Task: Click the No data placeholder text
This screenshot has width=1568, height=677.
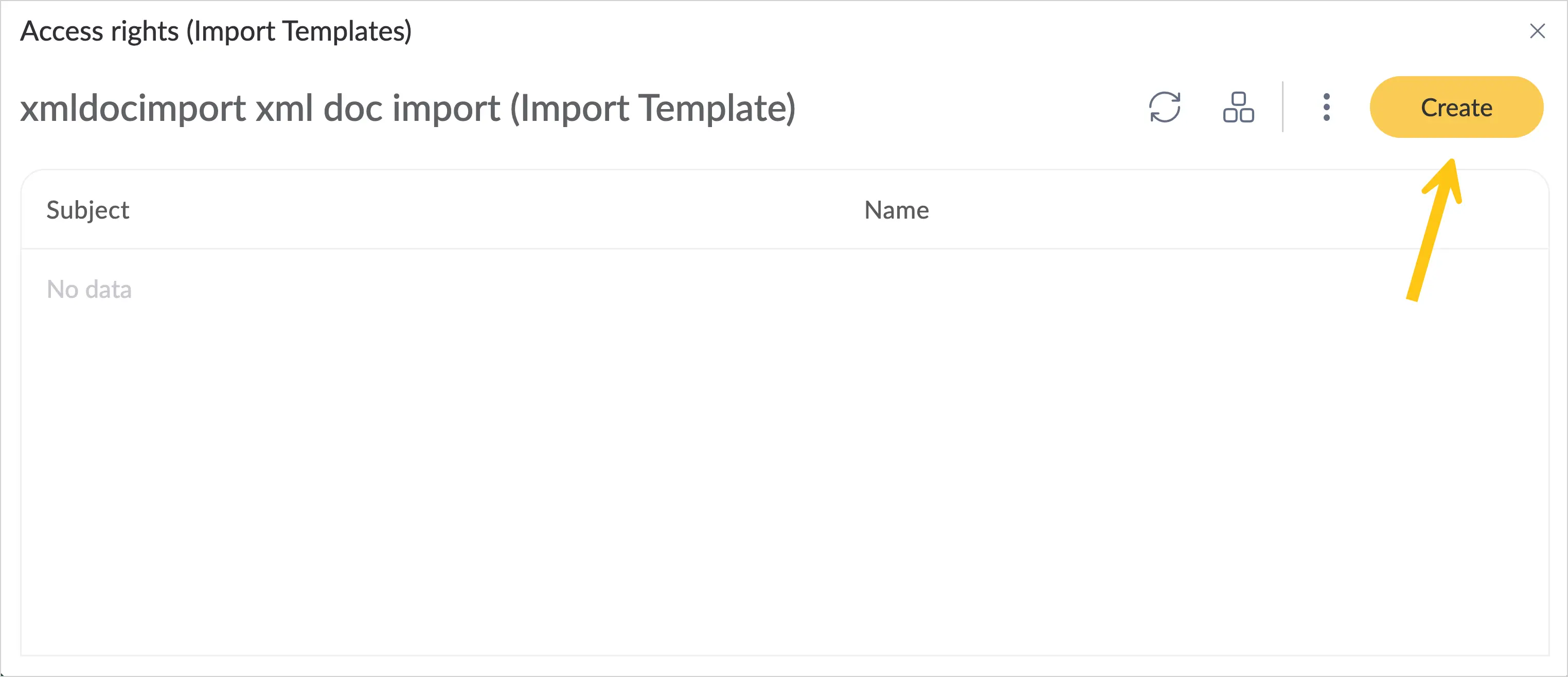Action: coord(89,289)
